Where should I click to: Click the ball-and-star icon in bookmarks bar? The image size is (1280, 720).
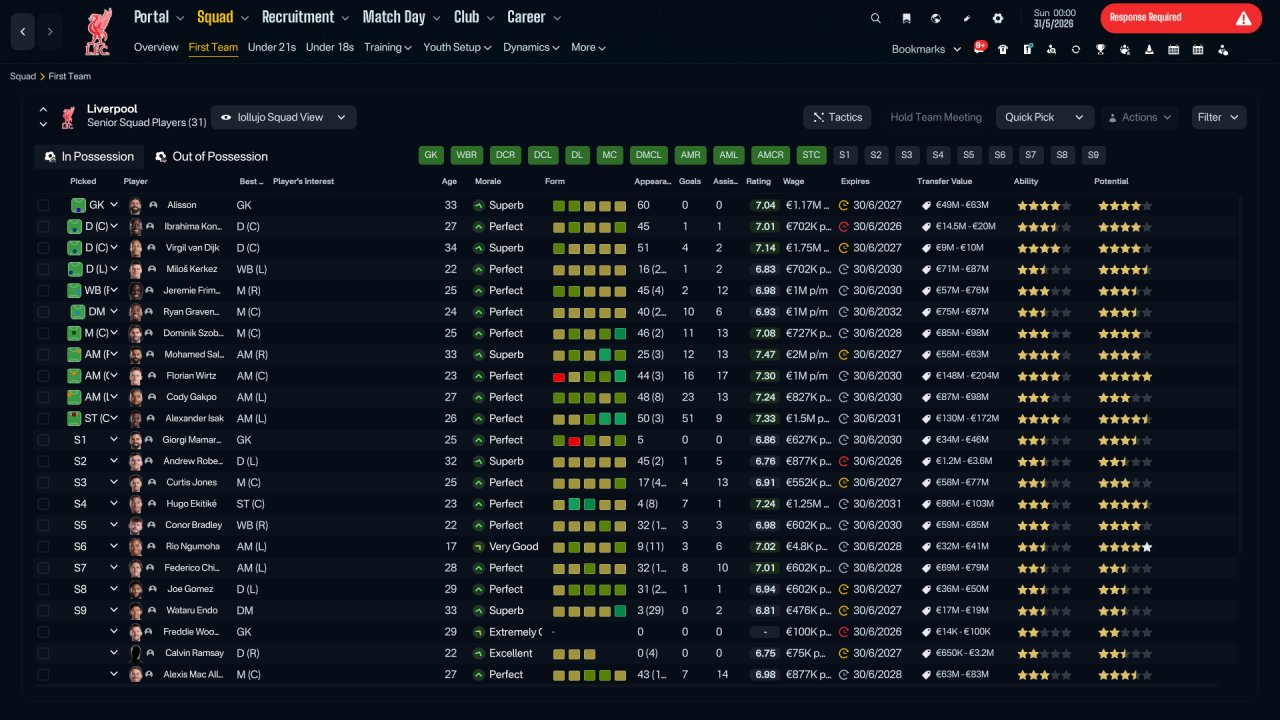tap(1125, 49)
